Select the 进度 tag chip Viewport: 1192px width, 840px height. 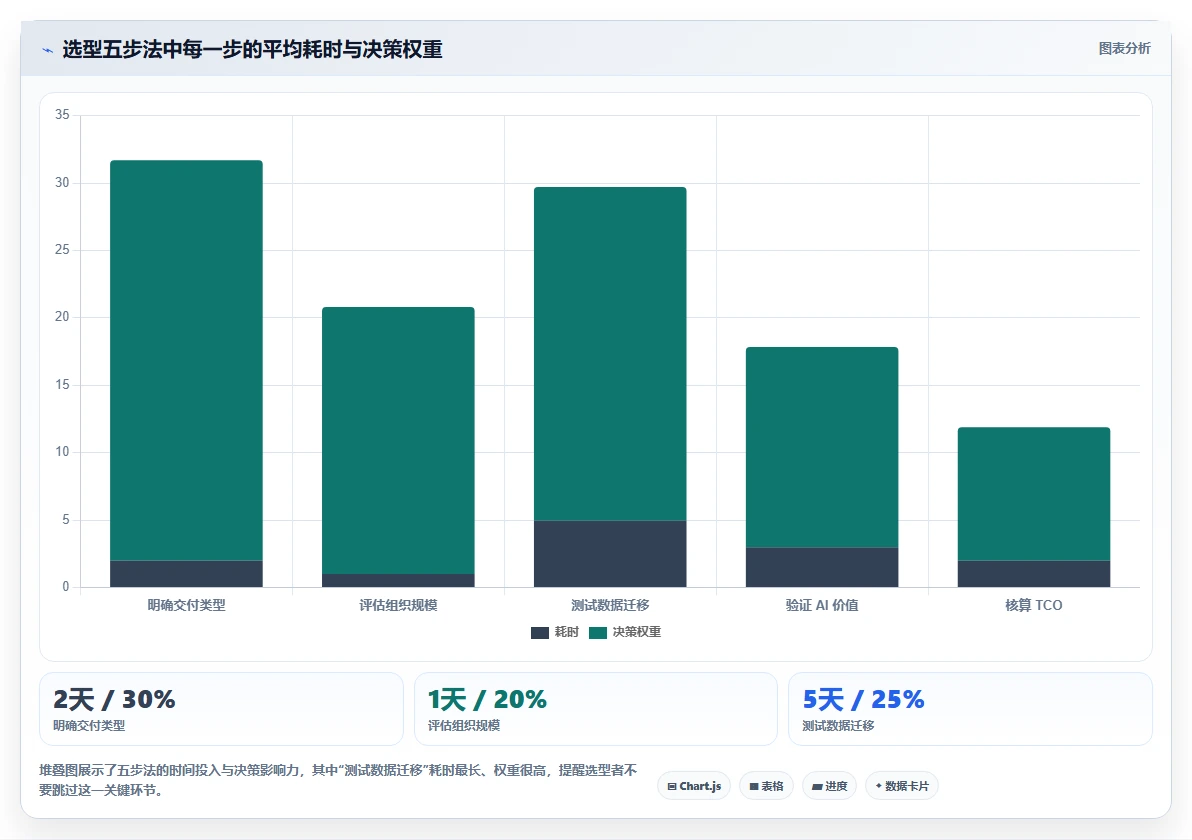click(x=829, y=786)
